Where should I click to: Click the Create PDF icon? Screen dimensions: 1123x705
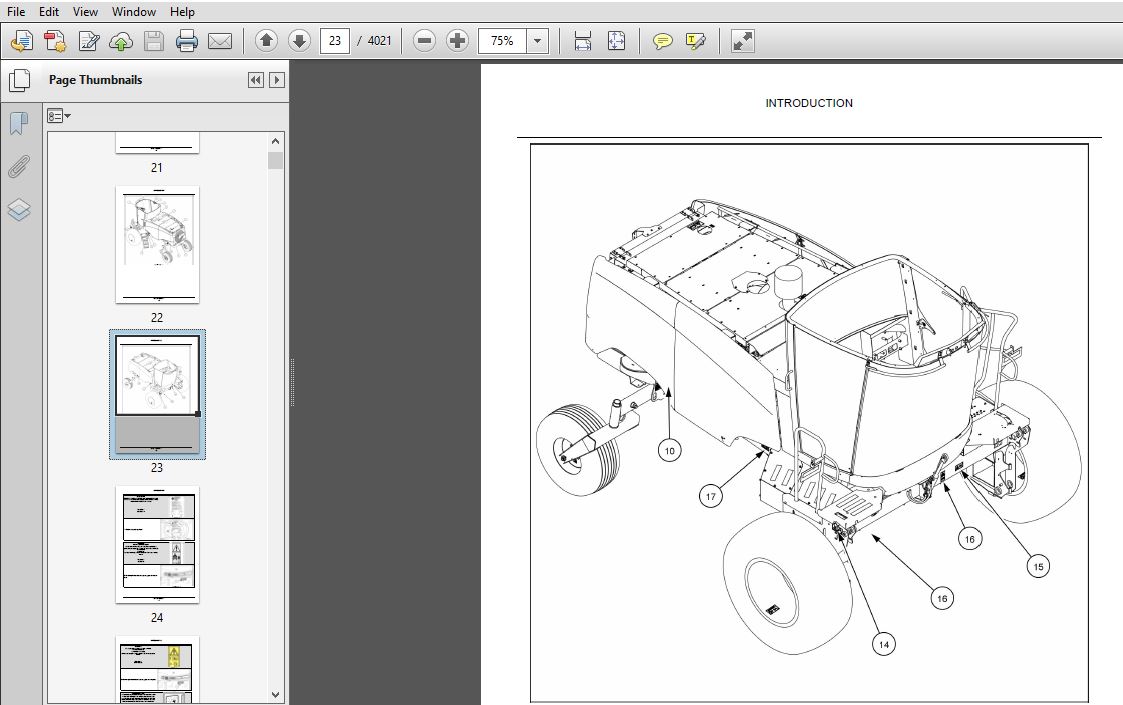point(21,41)
